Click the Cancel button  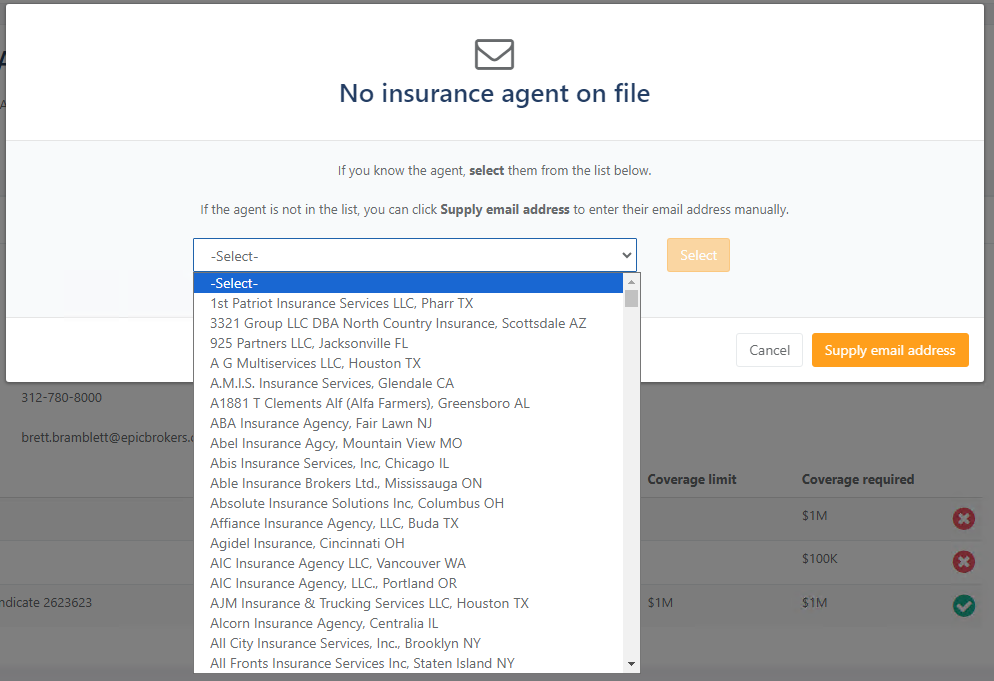769,350
